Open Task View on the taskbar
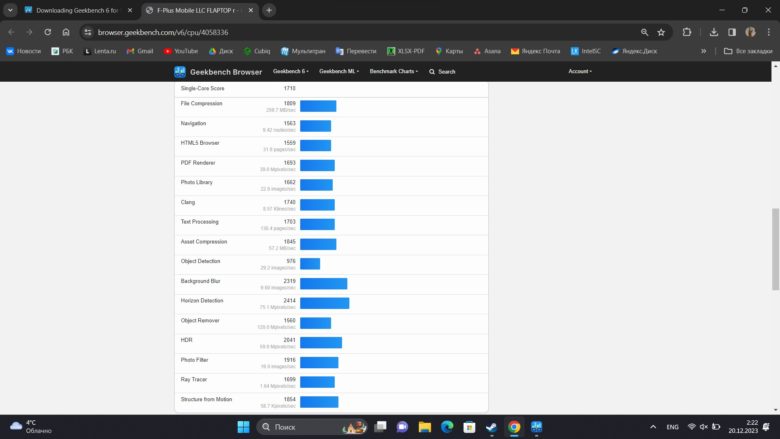 (x=381, y=427)
